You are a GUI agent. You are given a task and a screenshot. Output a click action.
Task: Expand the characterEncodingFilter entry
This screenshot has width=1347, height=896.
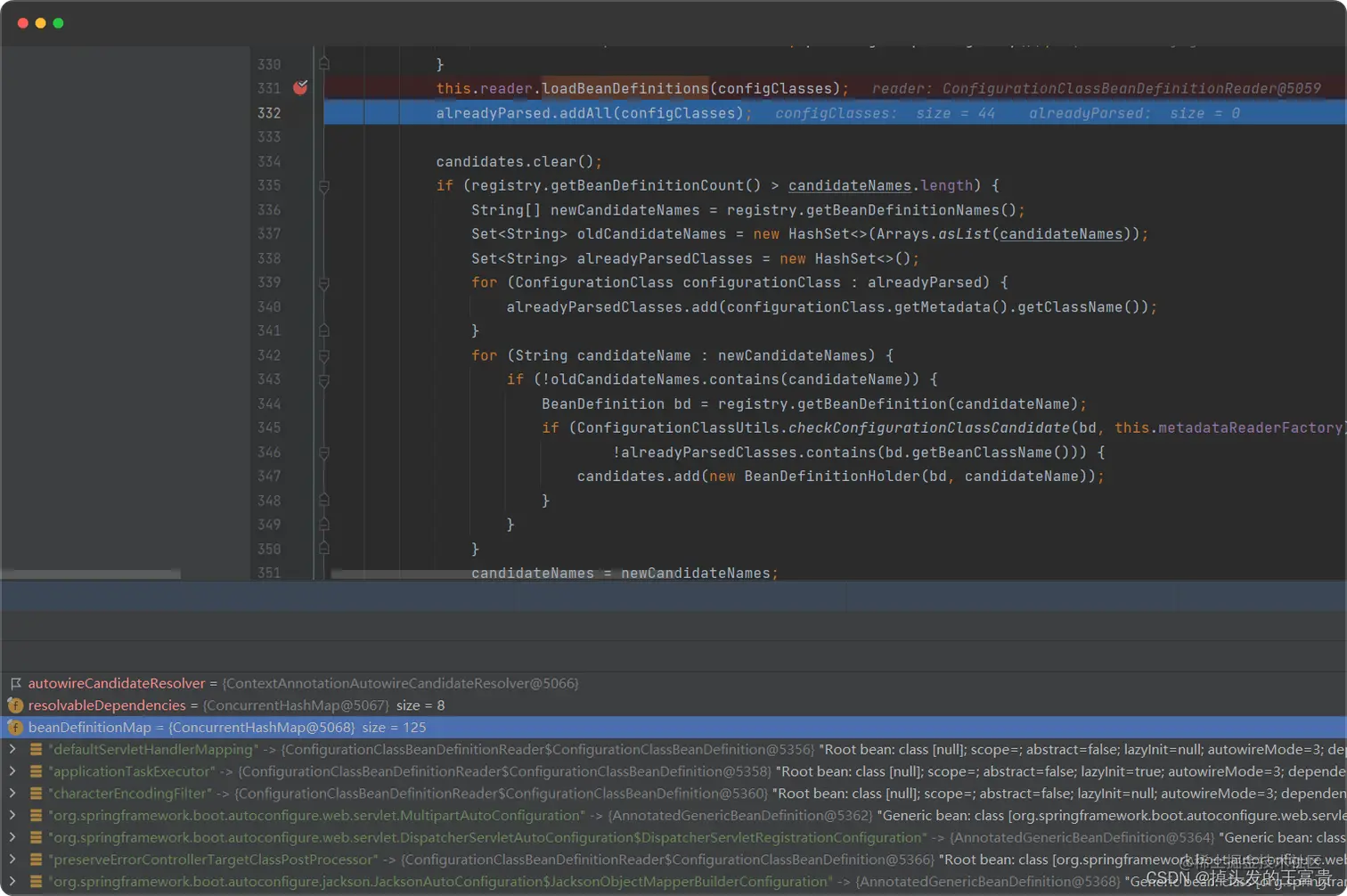click(x=12, y=794)
